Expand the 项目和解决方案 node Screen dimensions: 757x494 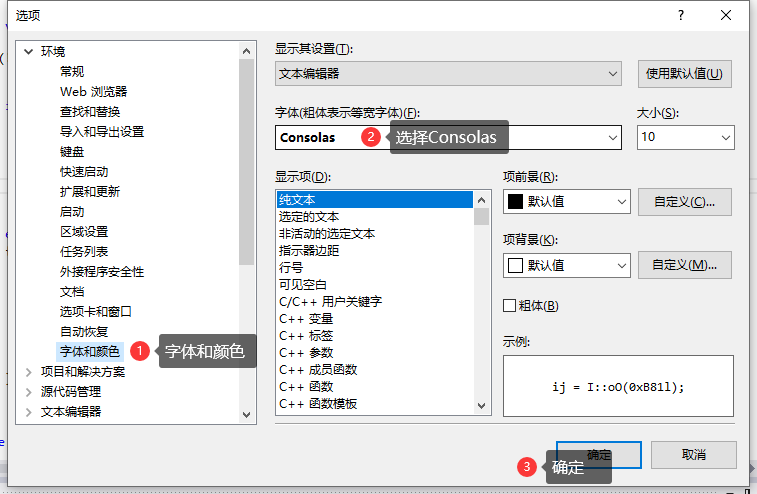28,372
